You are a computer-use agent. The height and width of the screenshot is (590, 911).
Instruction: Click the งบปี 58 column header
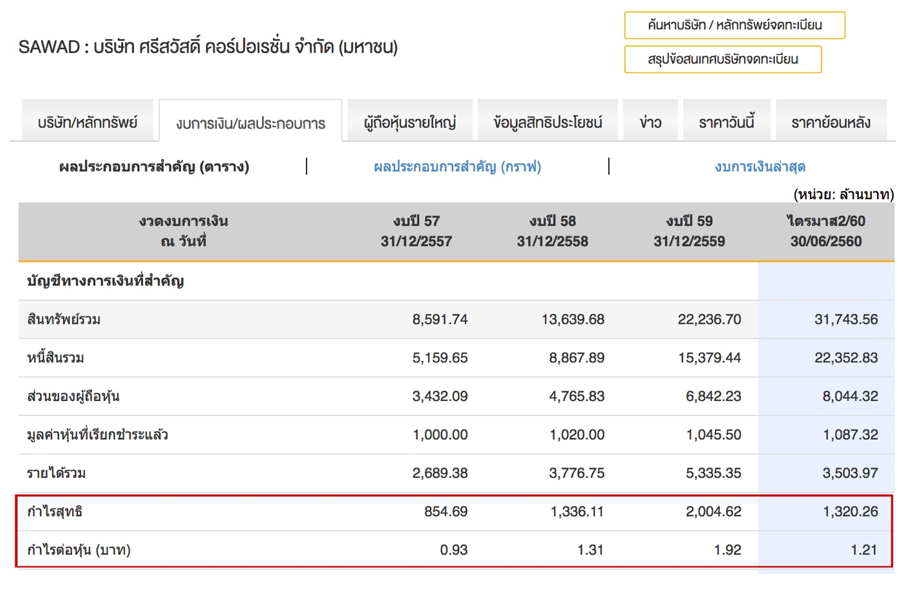(x=552, y=231)
